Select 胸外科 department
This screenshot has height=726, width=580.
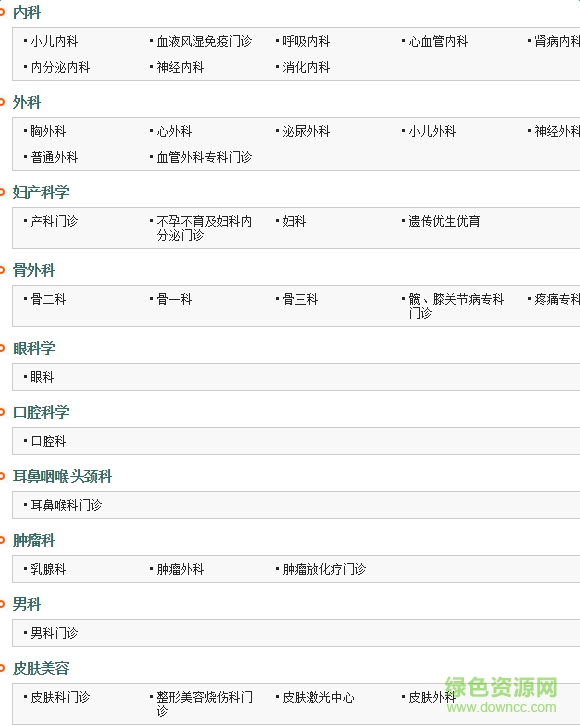[x=48, y=131]
